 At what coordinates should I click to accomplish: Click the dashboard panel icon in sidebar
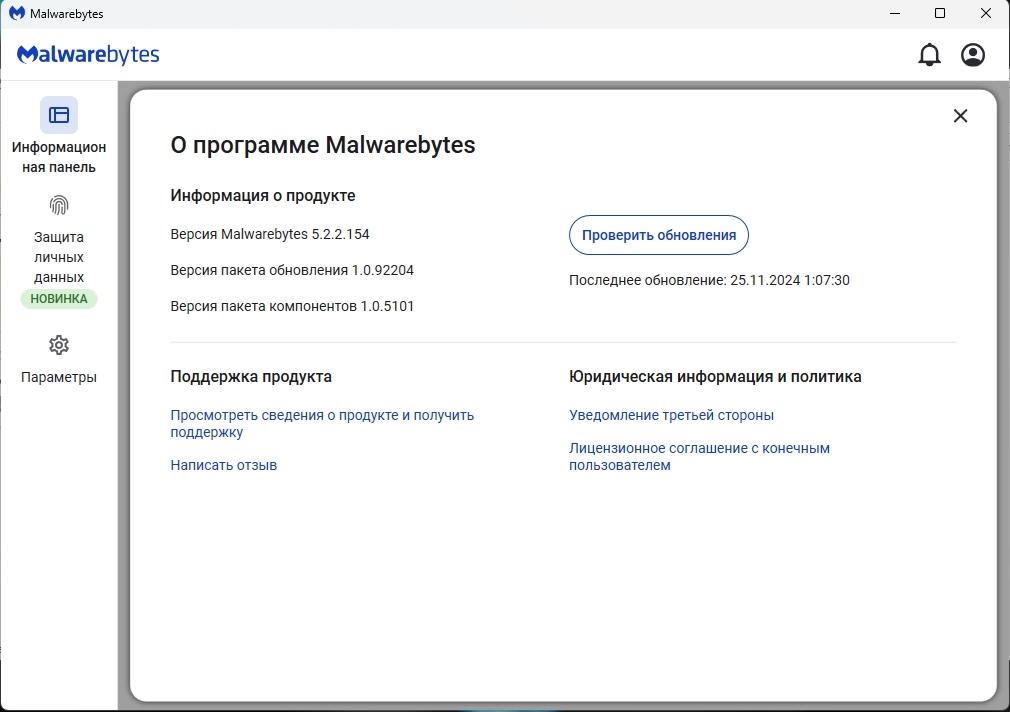(x=59, y=115)
